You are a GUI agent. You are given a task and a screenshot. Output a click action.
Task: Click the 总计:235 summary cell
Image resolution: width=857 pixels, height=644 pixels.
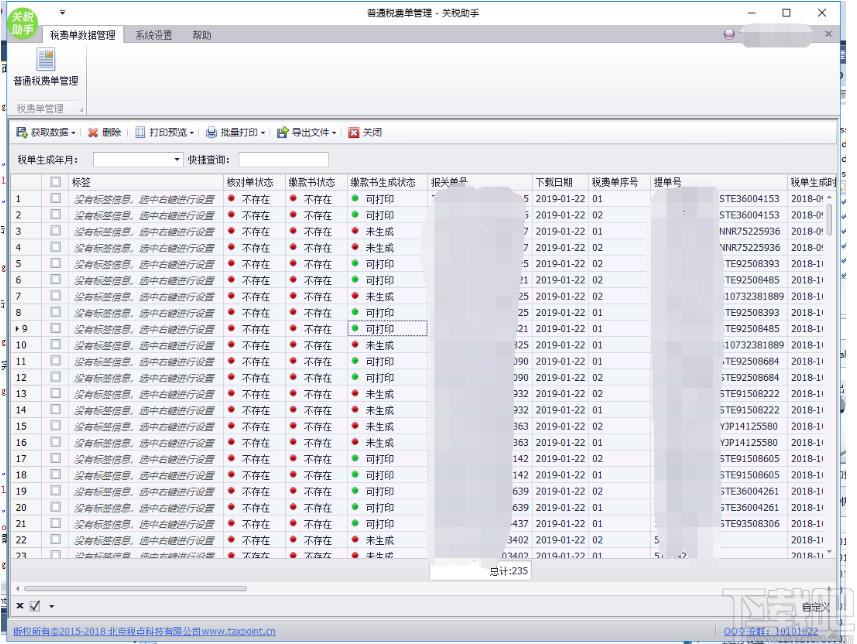tap(480, 571)
